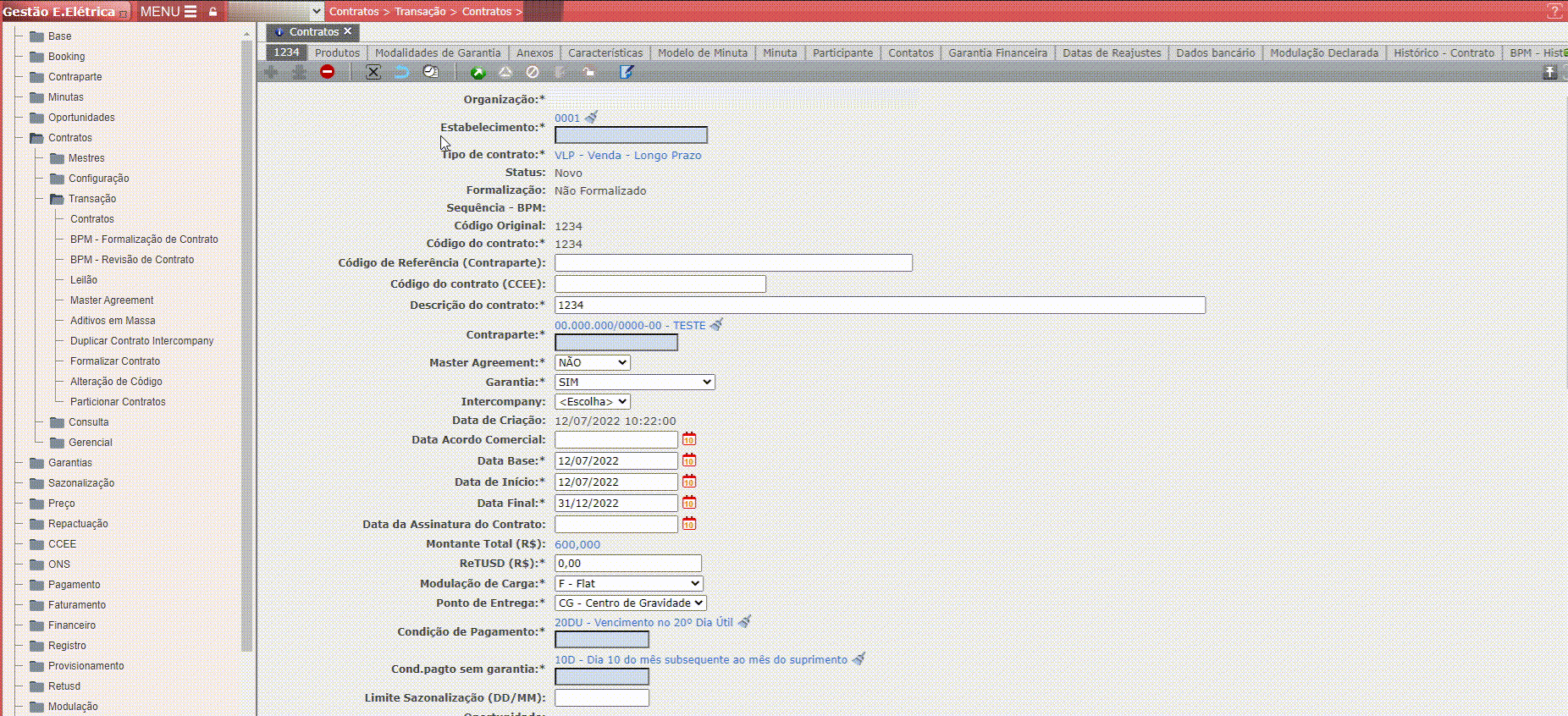Click the clock history toolbar icon

click(x=431, y=72)
